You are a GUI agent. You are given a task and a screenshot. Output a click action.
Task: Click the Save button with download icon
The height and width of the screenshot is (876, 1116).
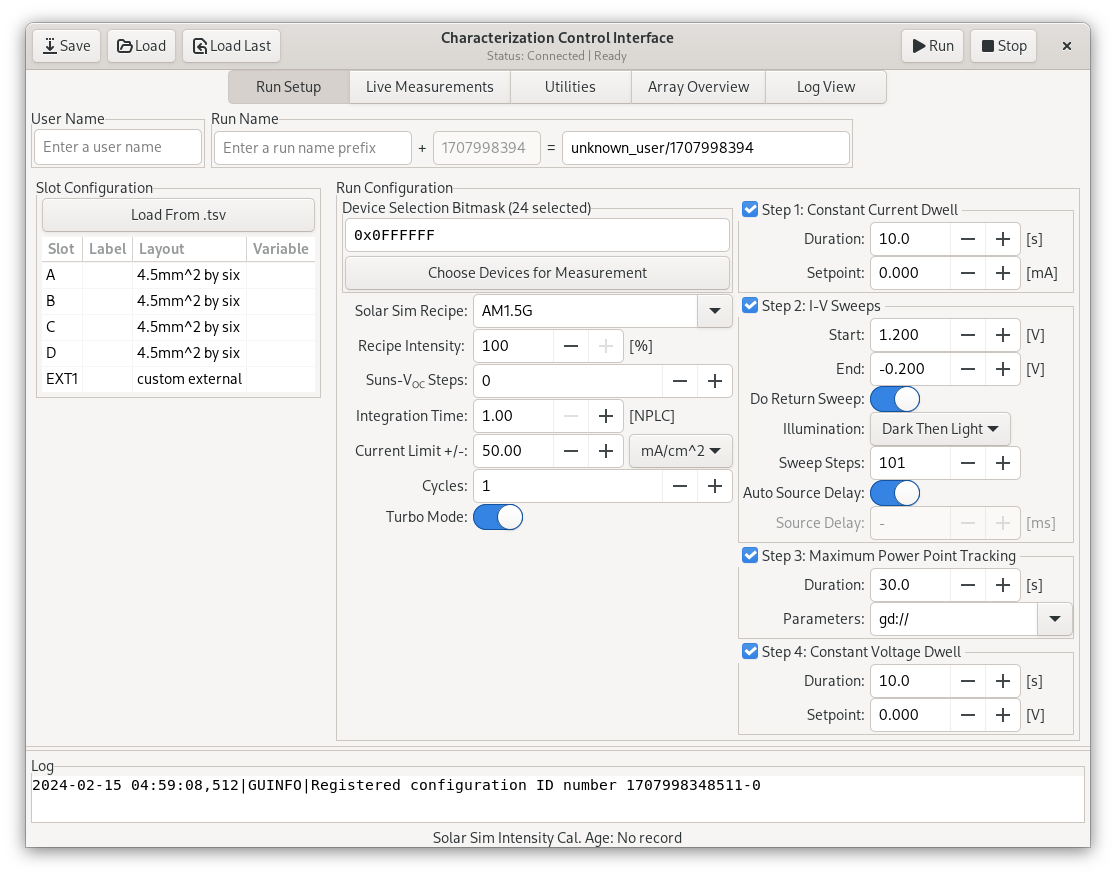pos(66,46)
